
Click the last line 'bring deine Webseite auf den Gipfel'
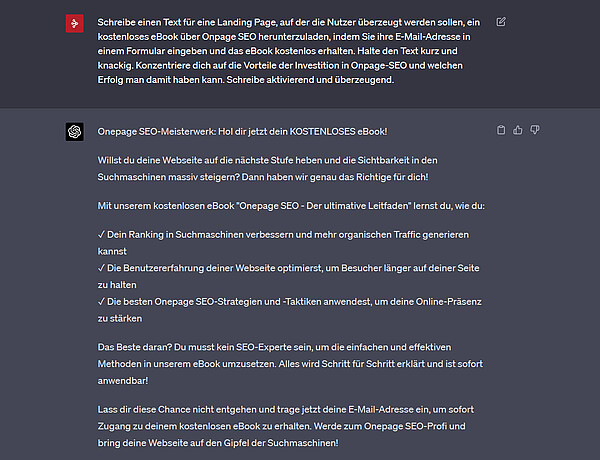[218, 443]
